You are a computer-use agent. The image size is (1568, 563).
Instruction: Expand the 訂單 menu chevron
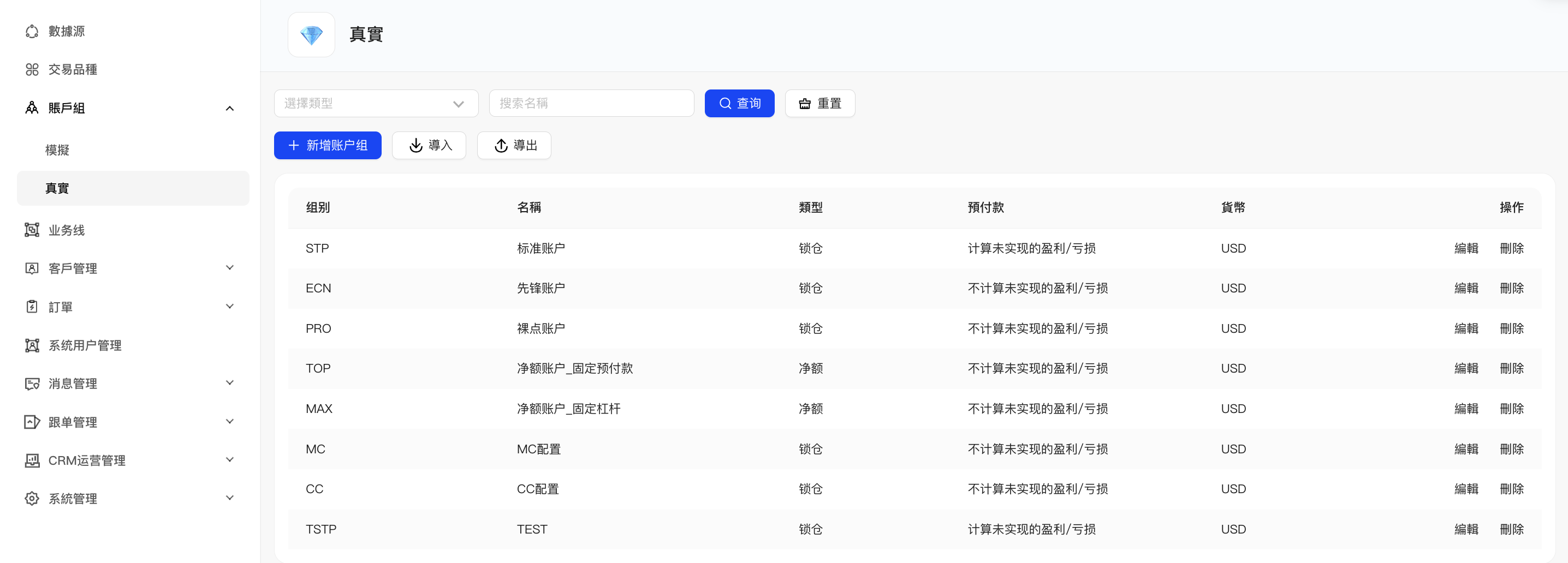pyautogui.click(x=229, y=307)
